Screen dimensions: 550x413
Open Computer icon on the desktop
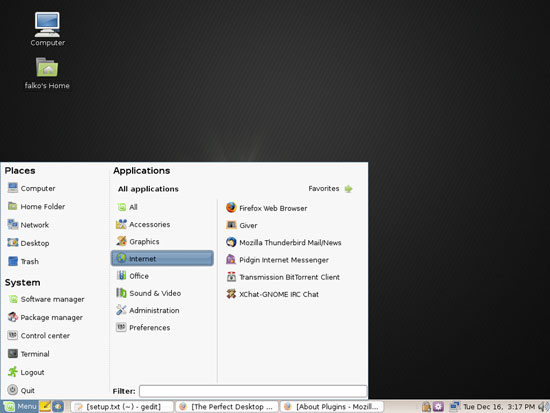(47, 29)
